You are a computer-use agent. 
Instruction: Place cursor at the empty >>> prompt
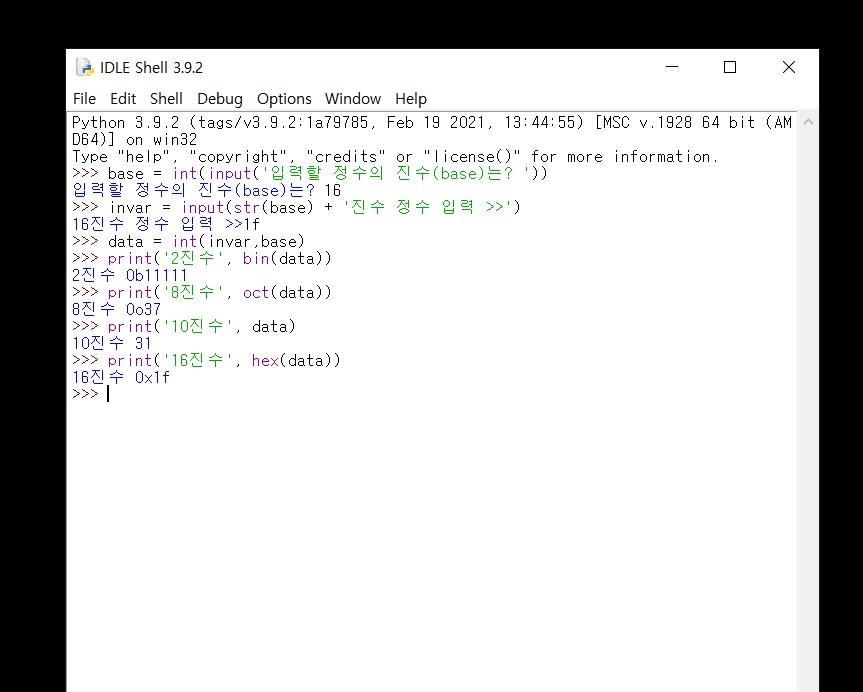click(108, 394)
